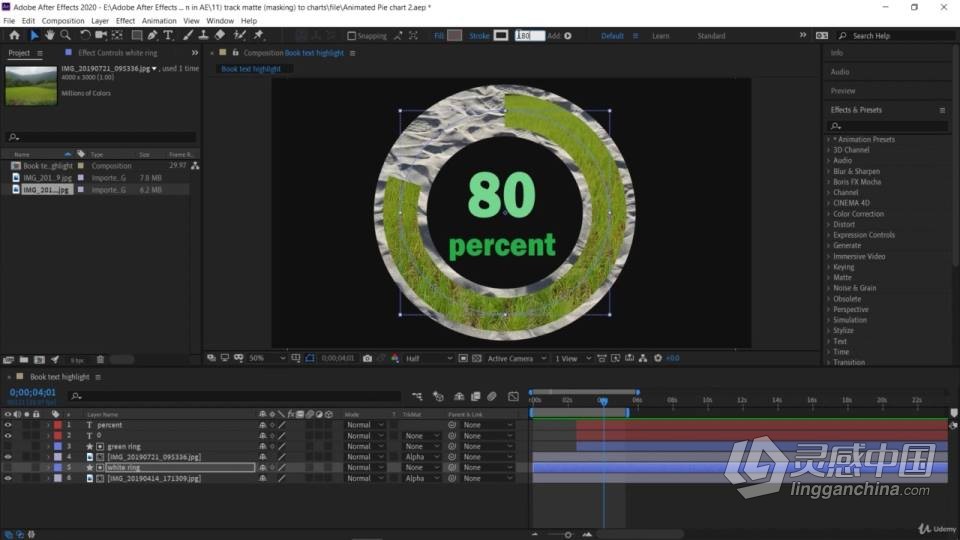Open the File menu
This screenshot has height=540, width=960.
click(9, 21)
